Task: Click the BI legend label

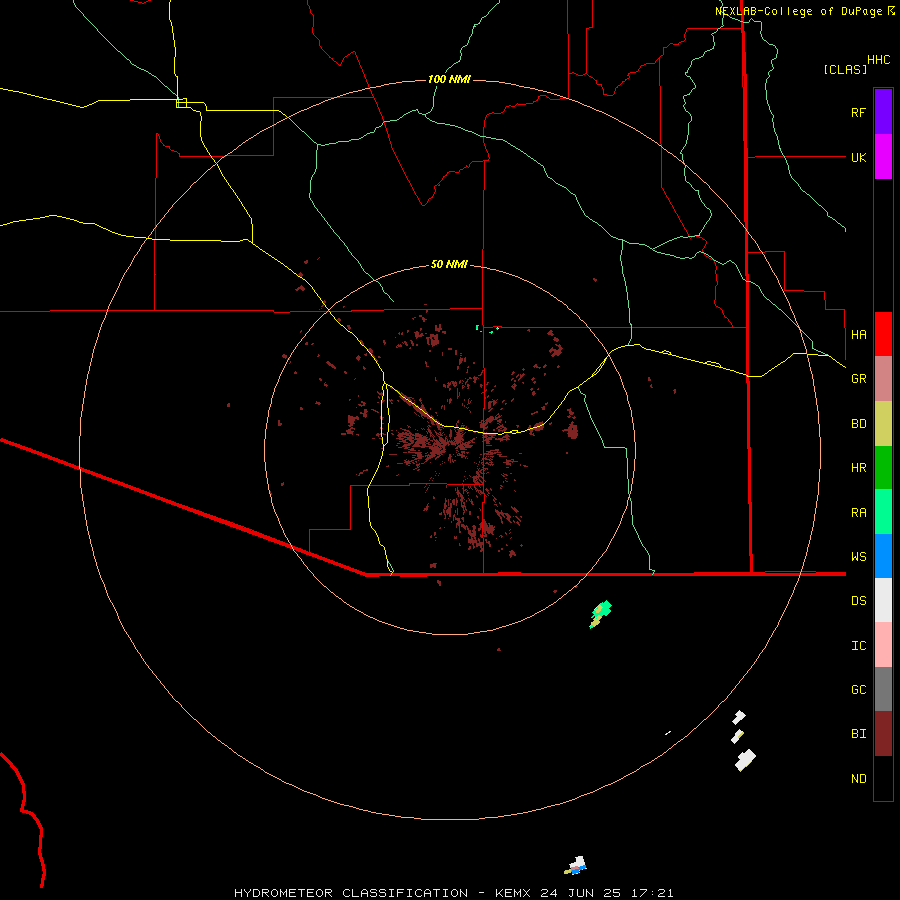Action: [x=858, y=734]
